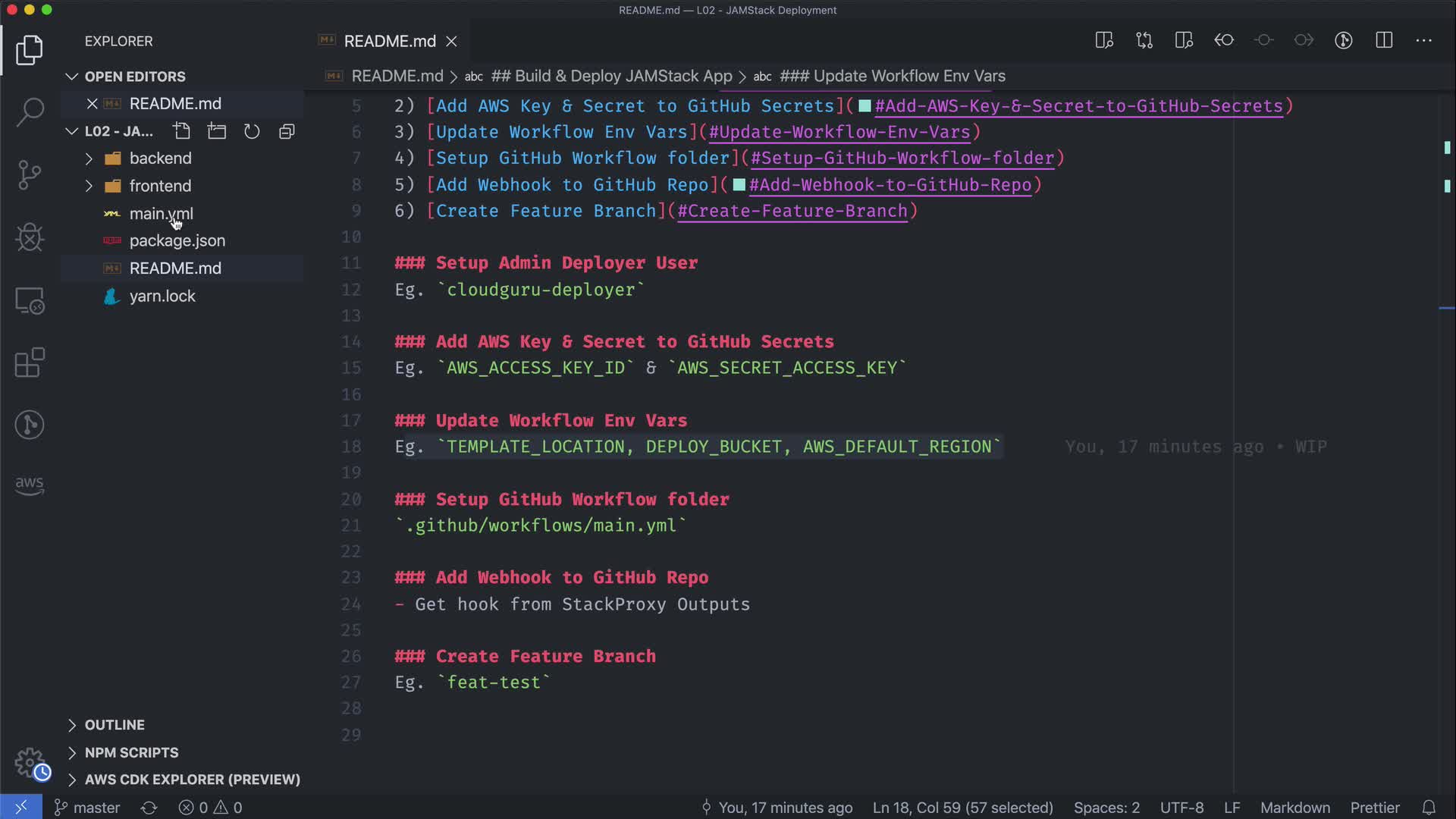Open main.yml from the file tree
1456x819 pixels.
[161, 214]
